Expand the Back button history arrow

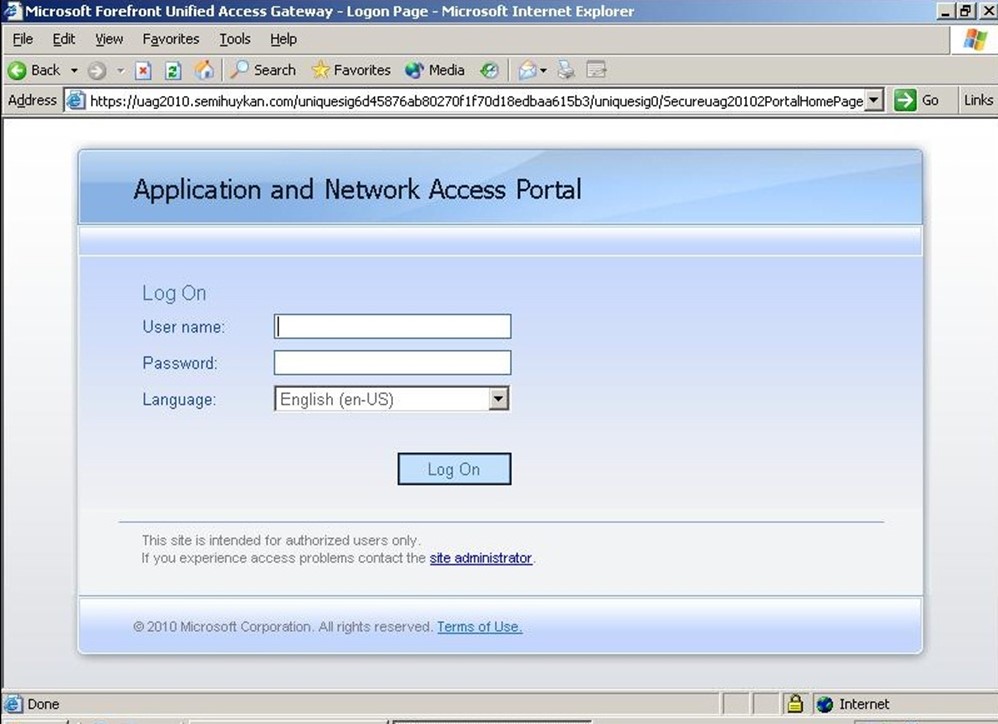[x=74, y=70]
